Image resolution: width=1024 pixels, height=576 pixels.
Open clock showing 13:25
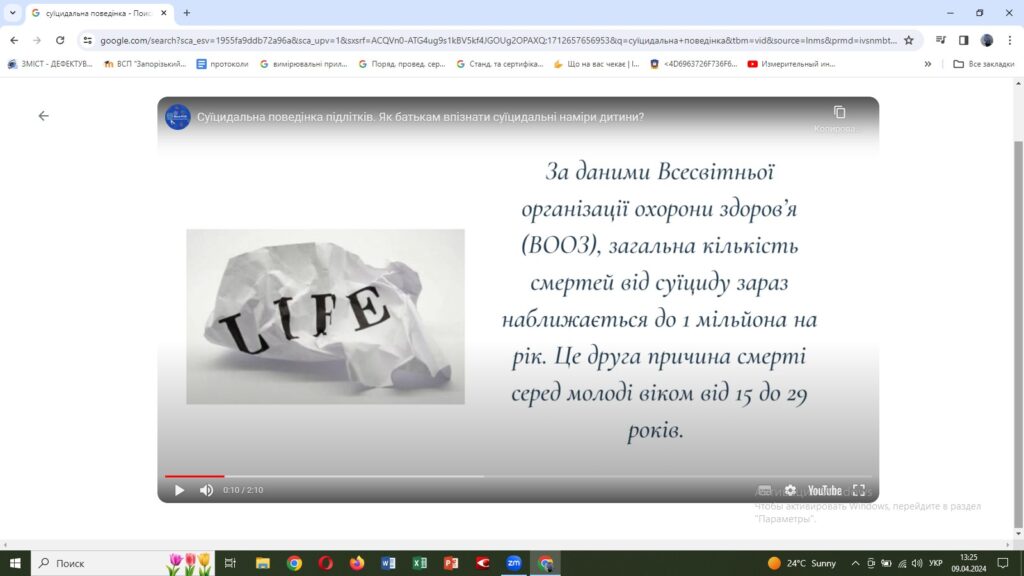[968, 563]
